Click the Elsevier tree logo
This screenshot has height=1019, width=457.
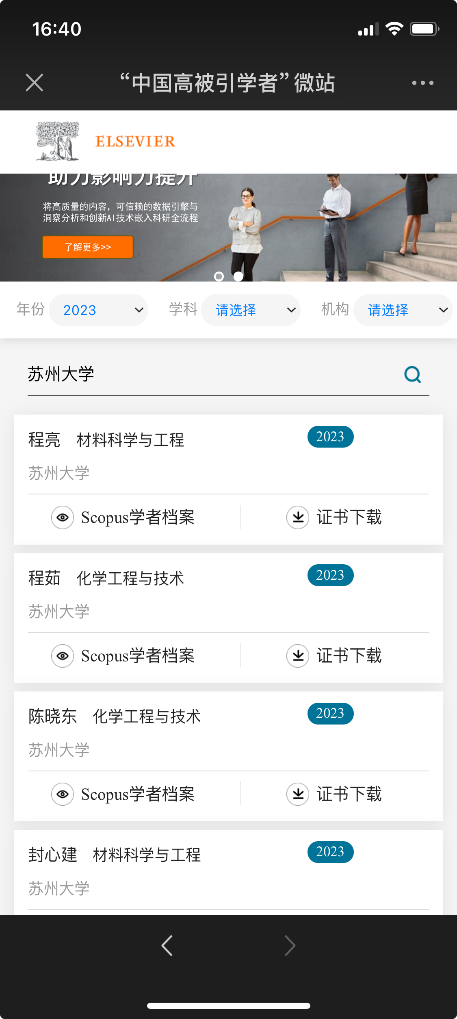58,141
